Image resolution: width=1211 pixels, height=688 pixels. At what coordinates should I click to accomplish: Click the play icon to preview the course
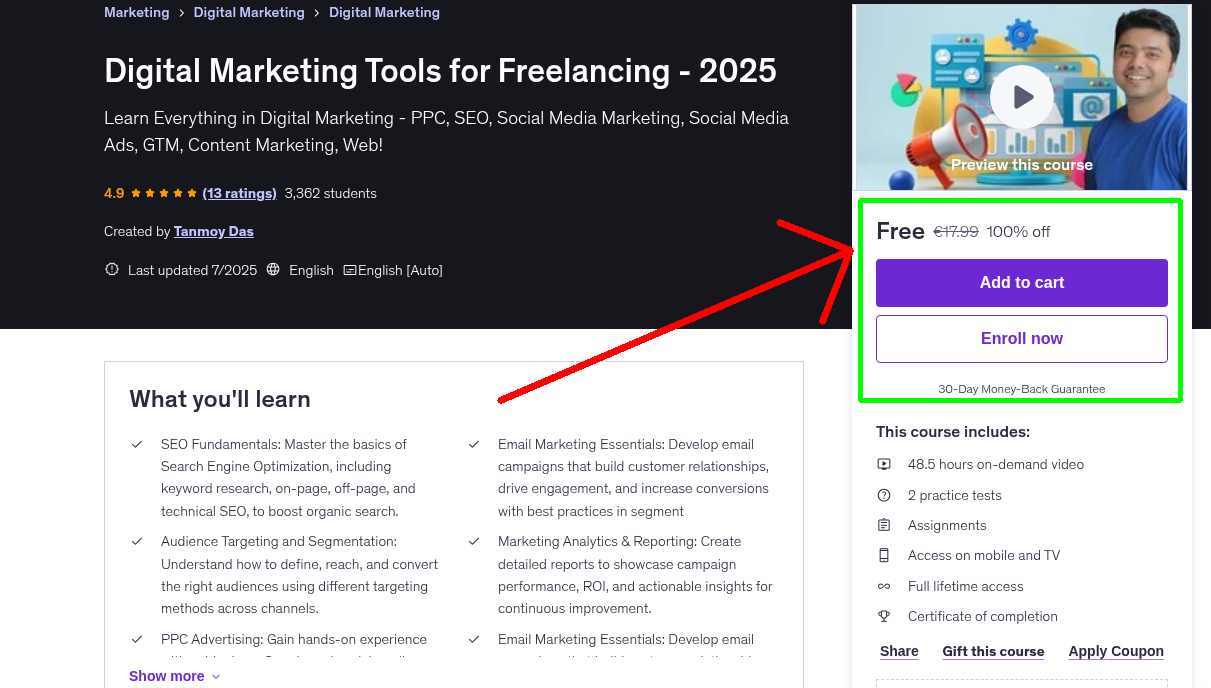1021,96
